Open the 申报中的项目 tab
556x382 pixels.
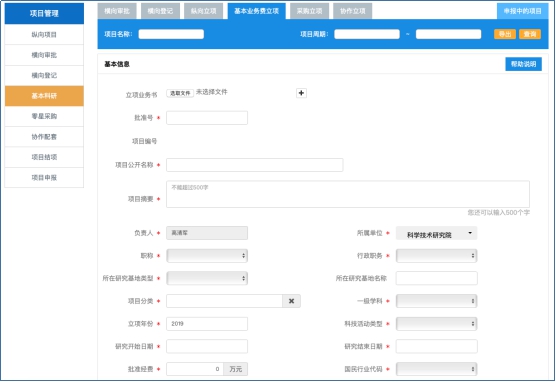coord(522,11)
